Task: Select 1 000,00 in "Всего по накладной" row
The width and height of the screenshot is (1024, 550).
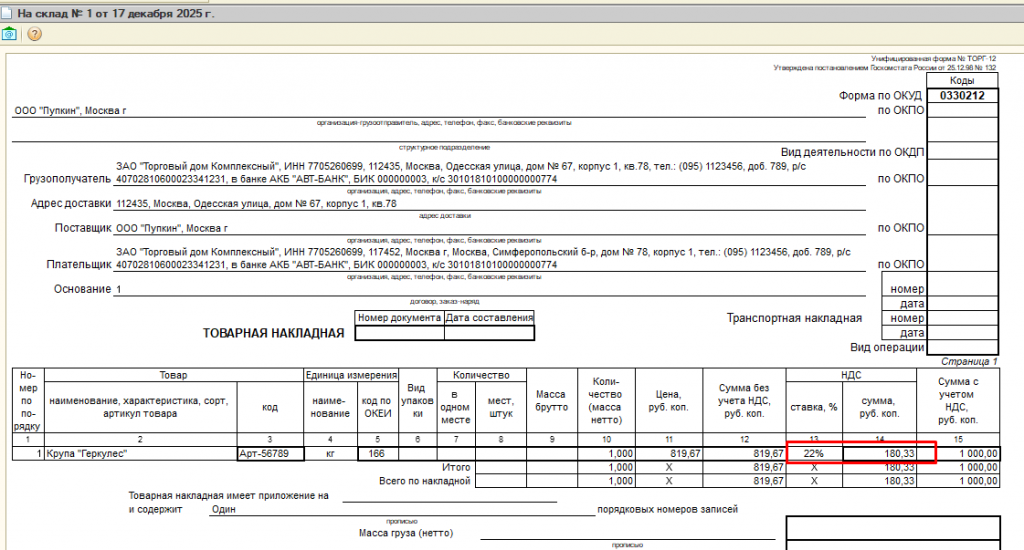Action: click(958, 481)
